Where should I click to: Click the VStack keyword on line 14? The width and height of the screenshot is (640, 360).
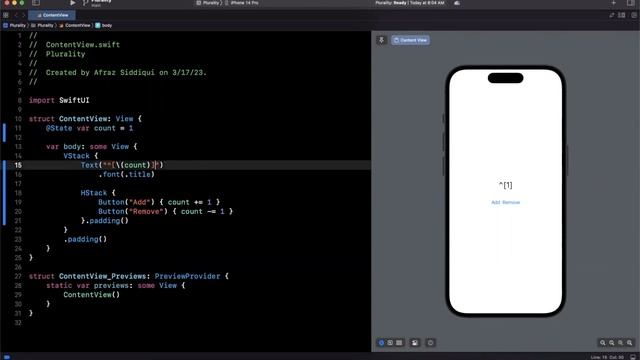(x=76, y=156)
